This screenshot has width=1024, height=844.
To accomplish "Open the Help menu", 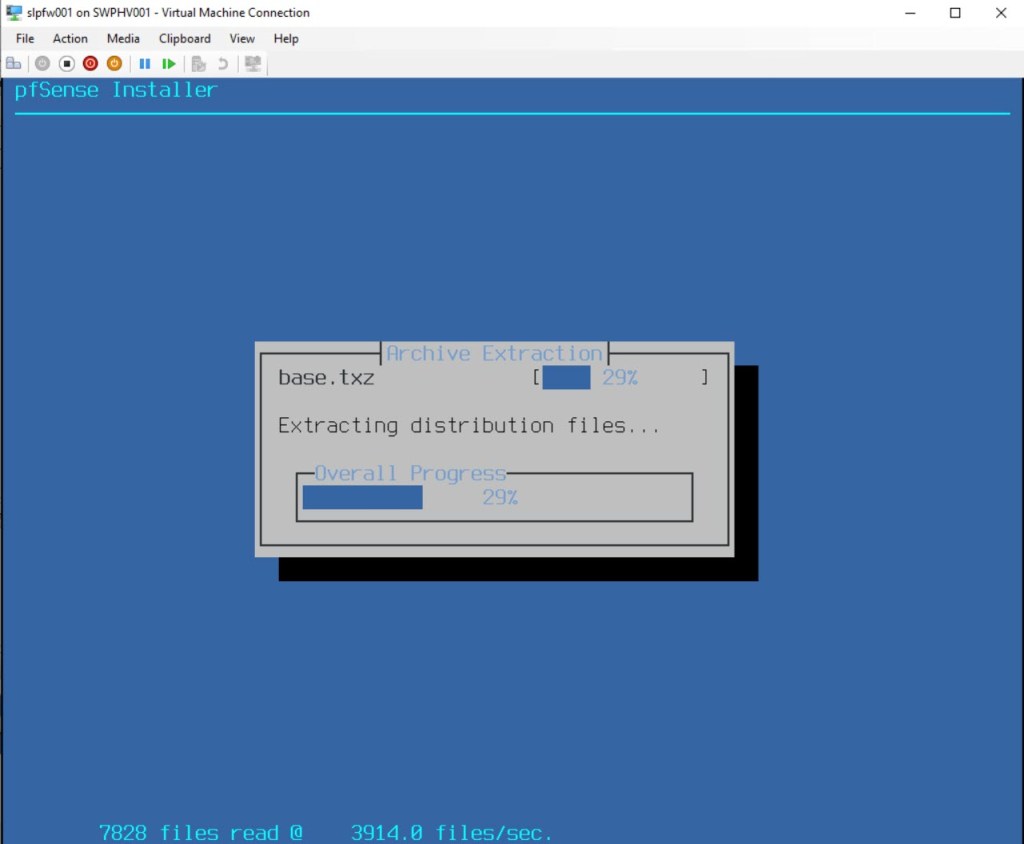I will pyautogui.click(x=286, y=38).
